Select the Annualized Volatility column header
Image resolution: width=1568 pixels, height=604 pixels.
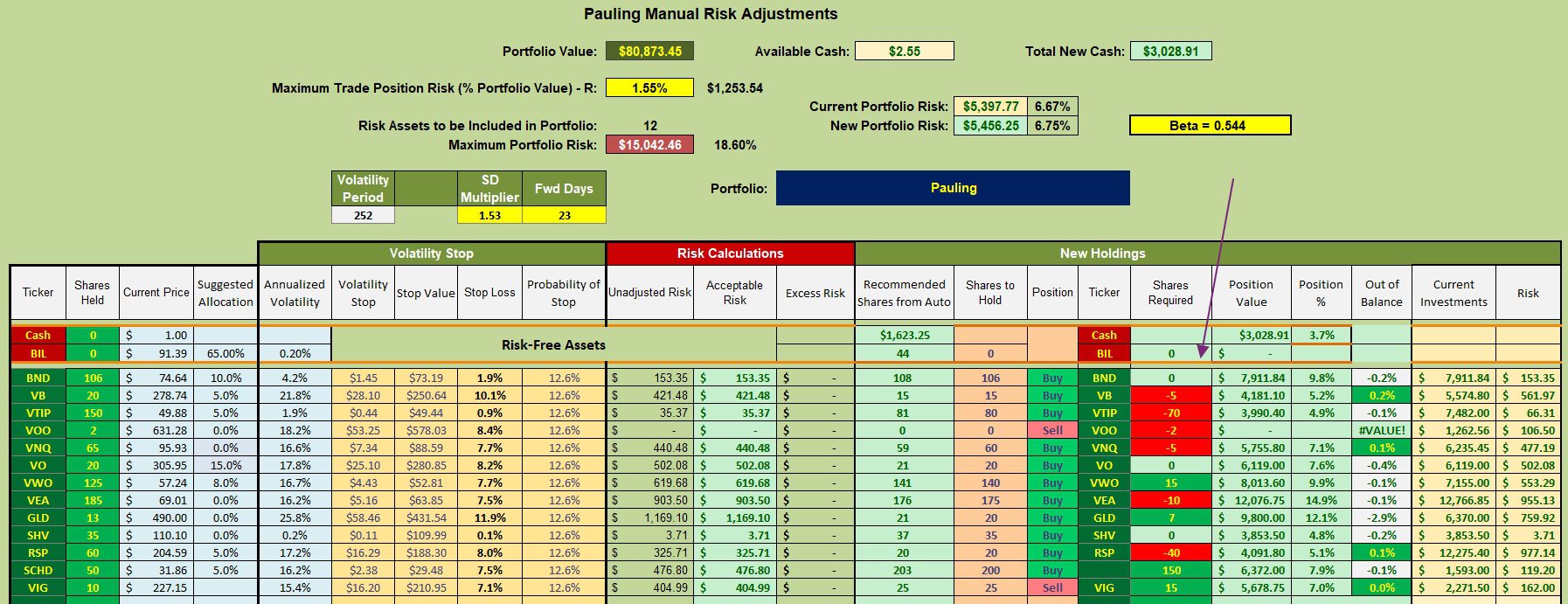click(x=295, y=293)
